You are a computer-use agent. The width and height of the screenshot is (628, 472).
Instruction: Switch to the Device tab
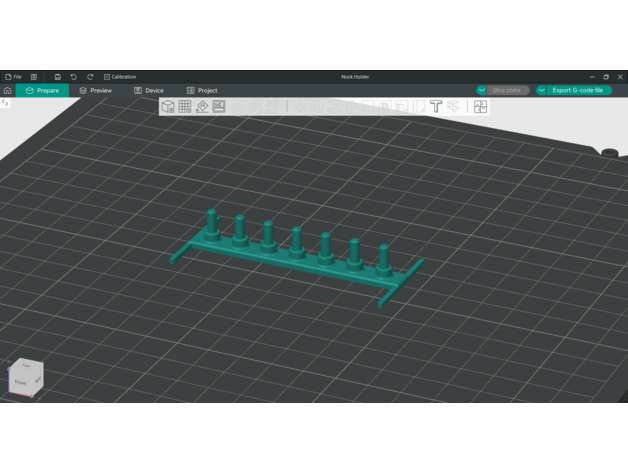click(149, 91)
